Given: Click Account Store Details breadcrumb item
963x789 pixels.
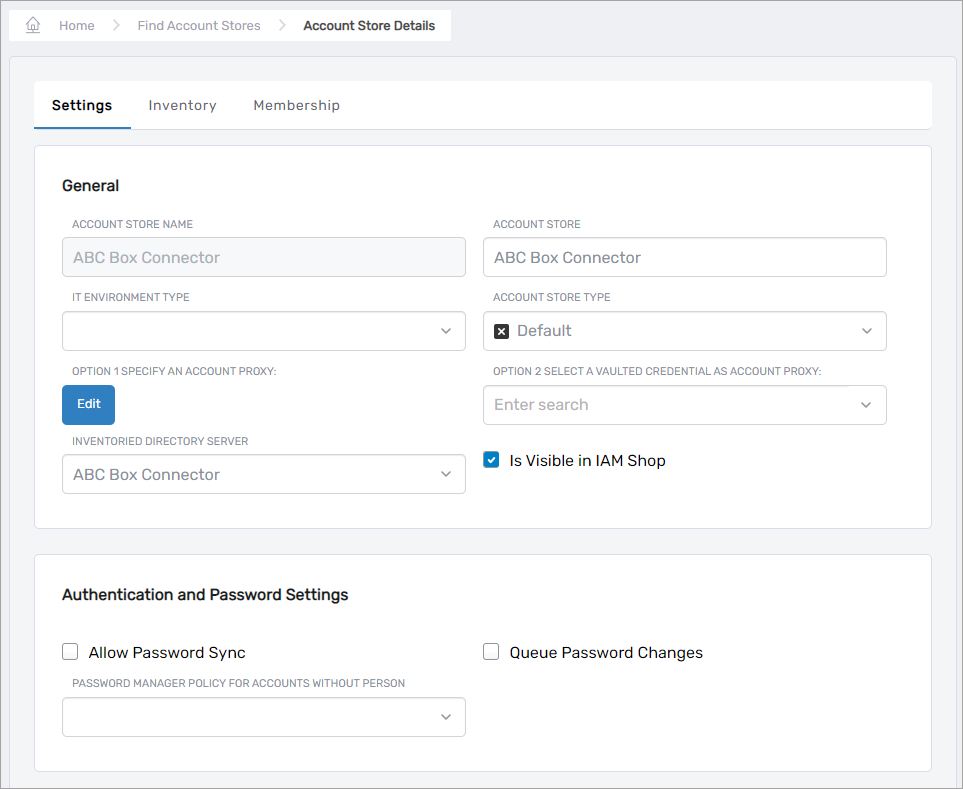Looking at the screenshot, I should (x=369, y=25).
